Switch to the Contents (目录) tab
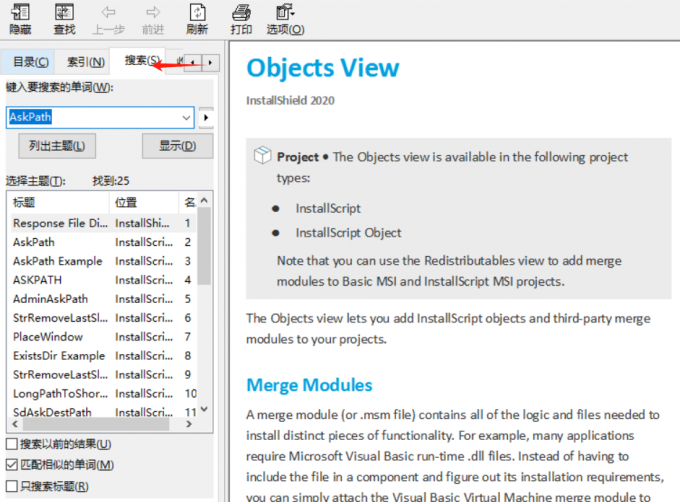Screen dimensions: 680x502 [x=29, y=62]
